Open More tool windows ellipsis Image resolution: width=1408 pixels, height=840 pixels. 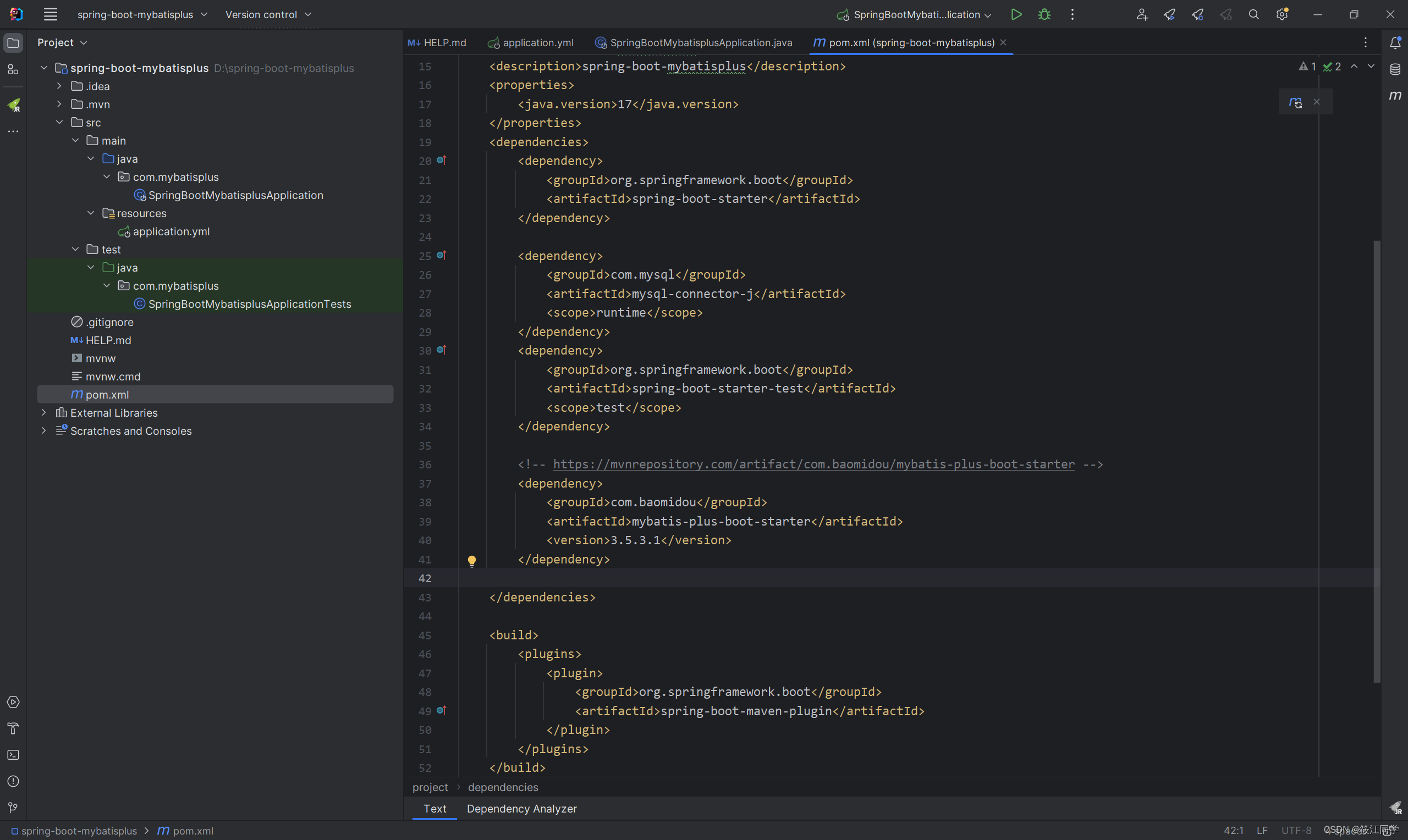click(x=13, y=131)
